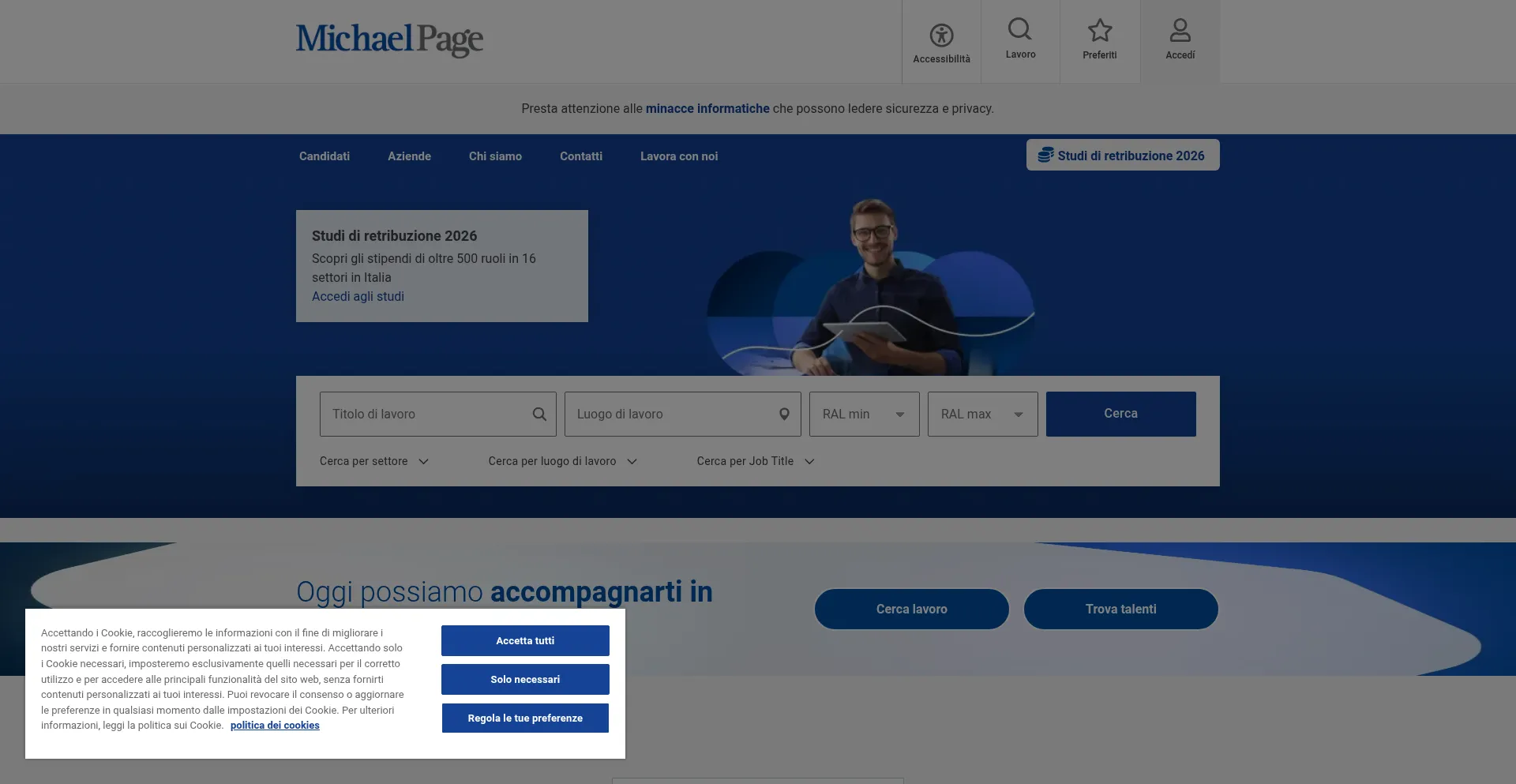1516x784 pixels.
Task: Select Aziende in navigation bar
Action: [409, 157]
